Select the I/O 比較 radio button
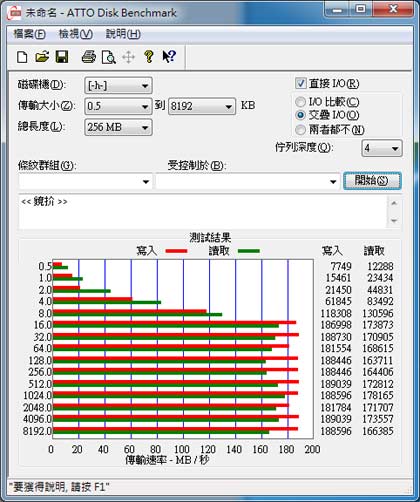This screenshot has width=420, height=502. 300,102
